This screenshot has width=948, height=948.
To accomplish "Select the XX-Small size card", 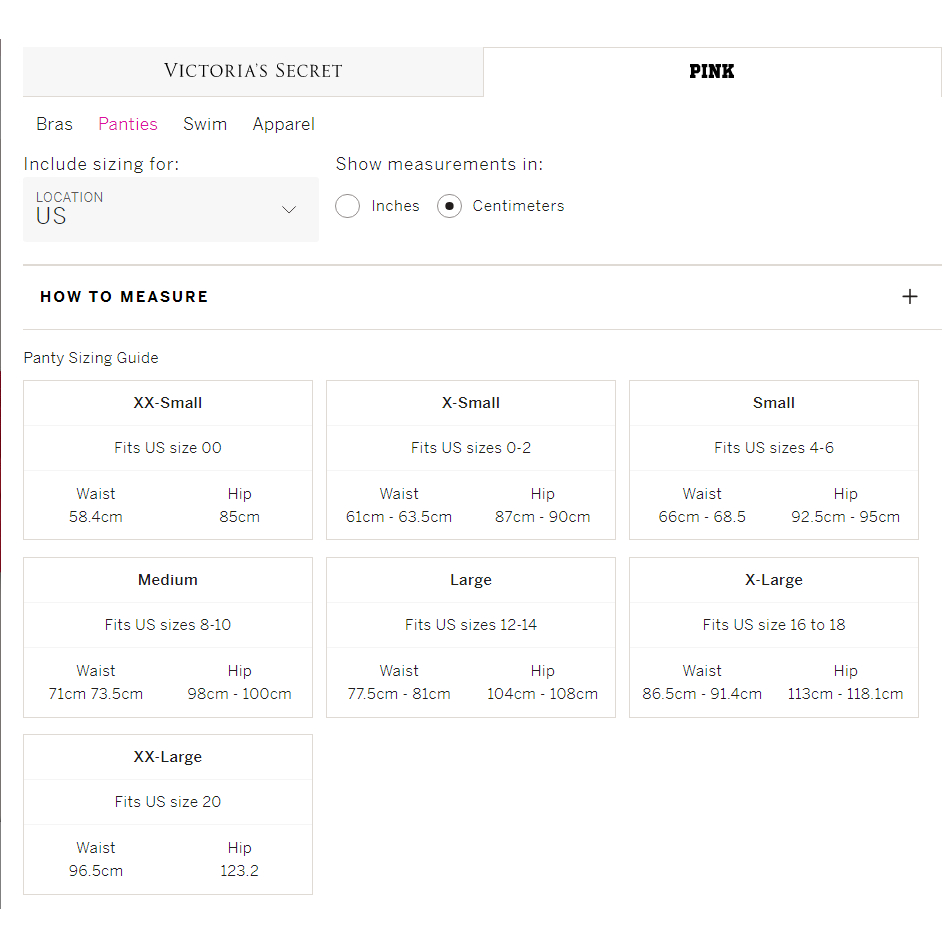I will pos(167,403).
